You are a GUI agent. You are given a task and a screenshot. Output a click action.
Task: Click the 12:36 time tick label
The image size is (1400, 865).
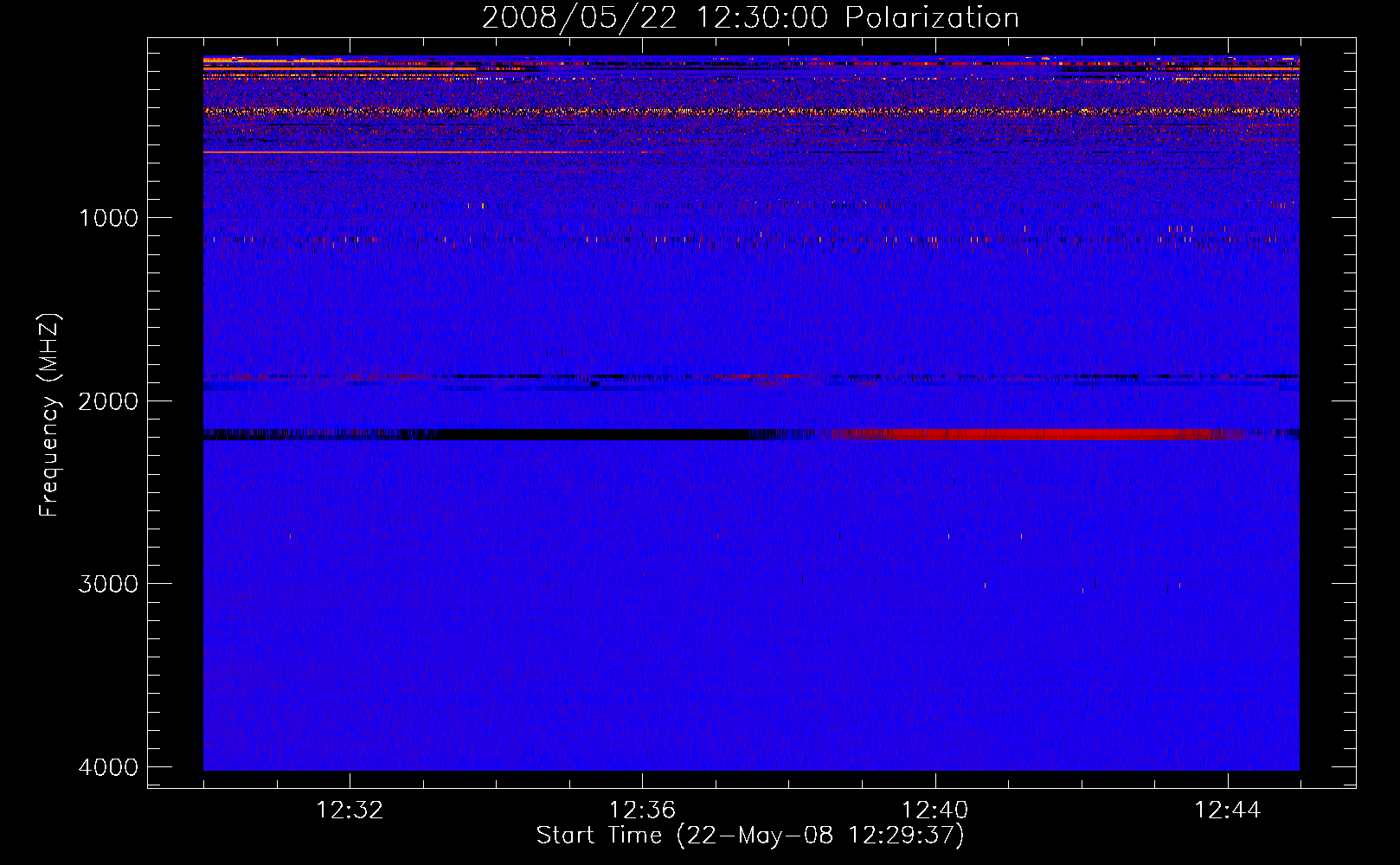642,811
